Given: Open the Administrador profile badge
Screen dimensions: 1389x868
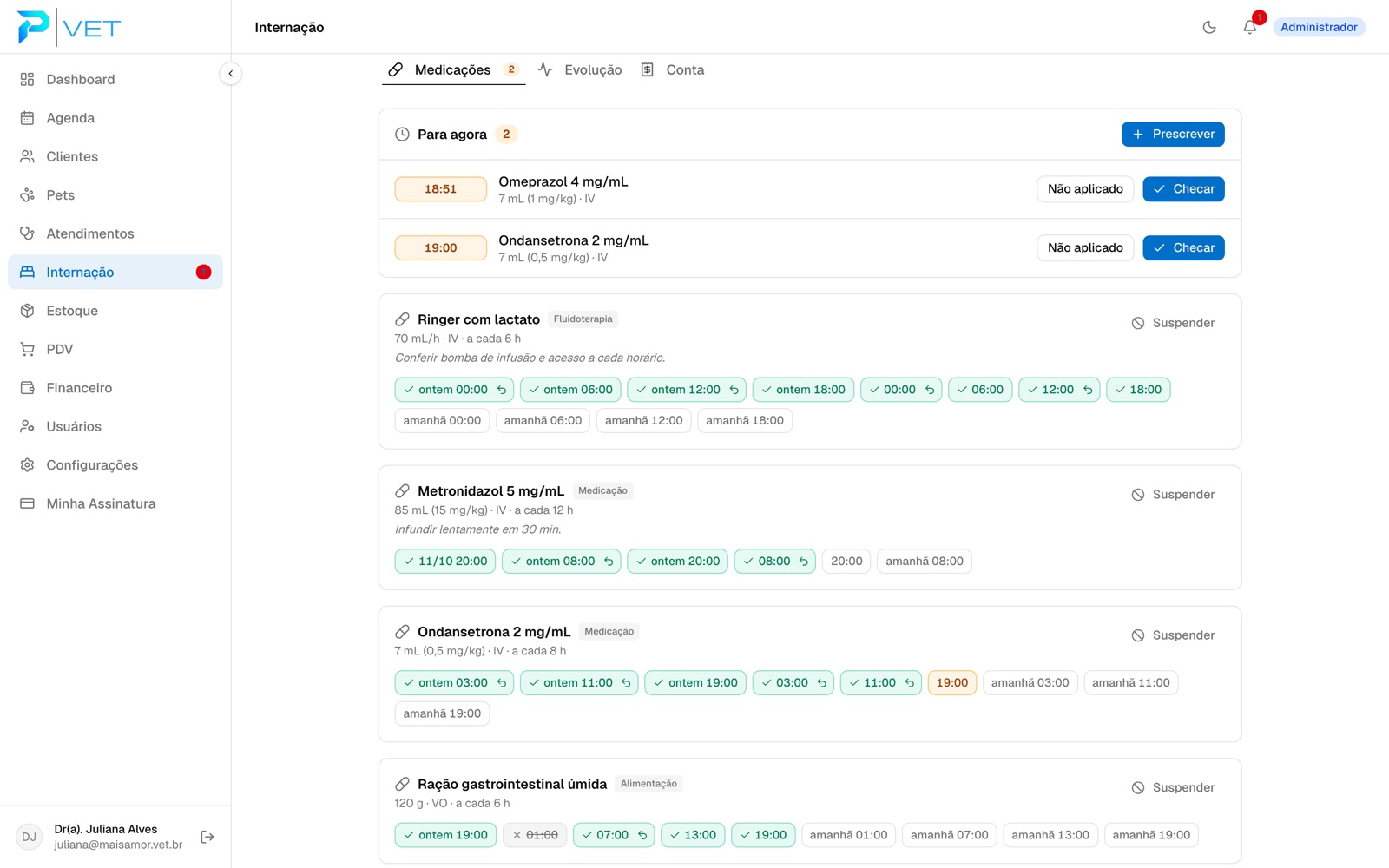Looking at the screenshot, I should pos(1319,27).
